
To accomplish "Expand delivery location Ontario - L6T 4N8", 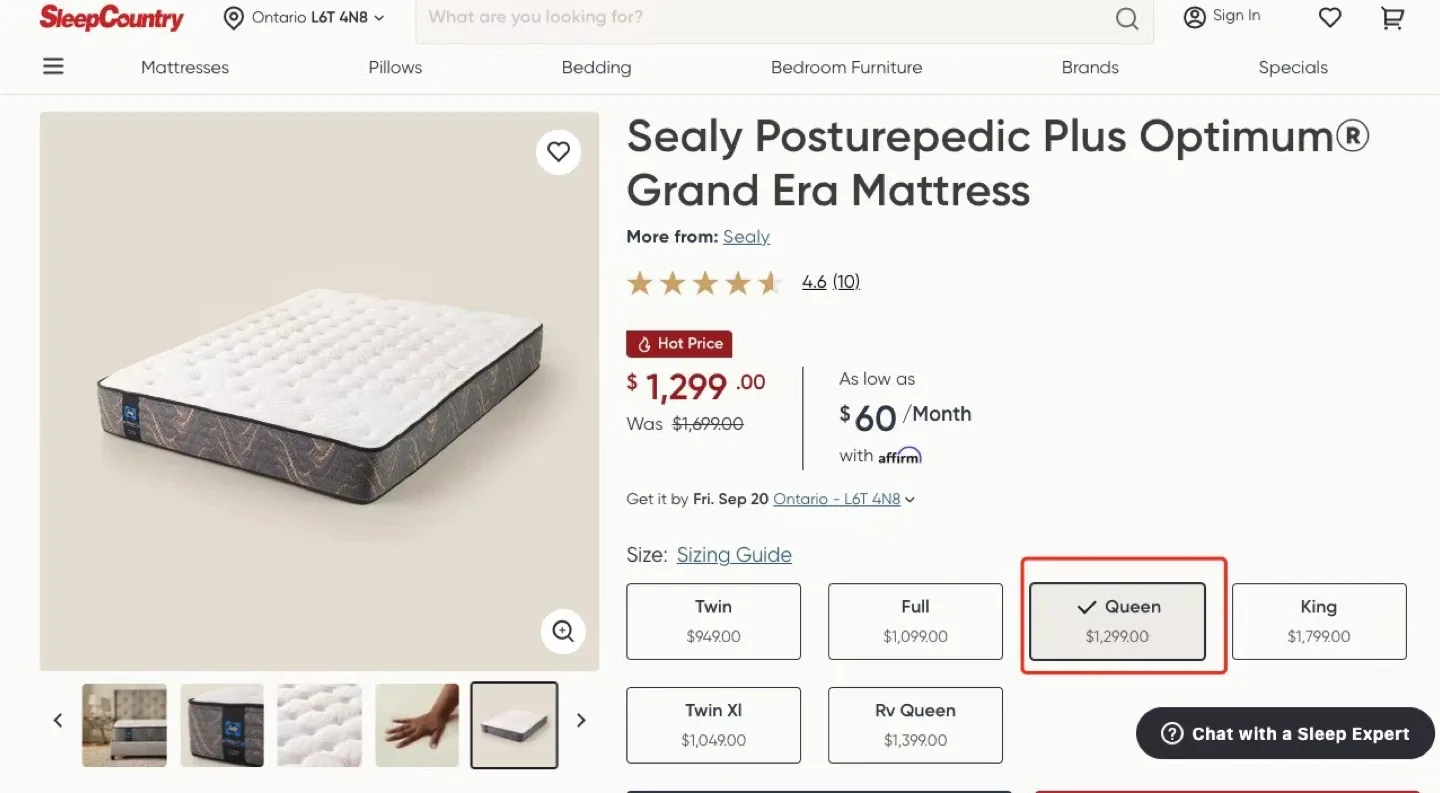I will pos(844,499).
